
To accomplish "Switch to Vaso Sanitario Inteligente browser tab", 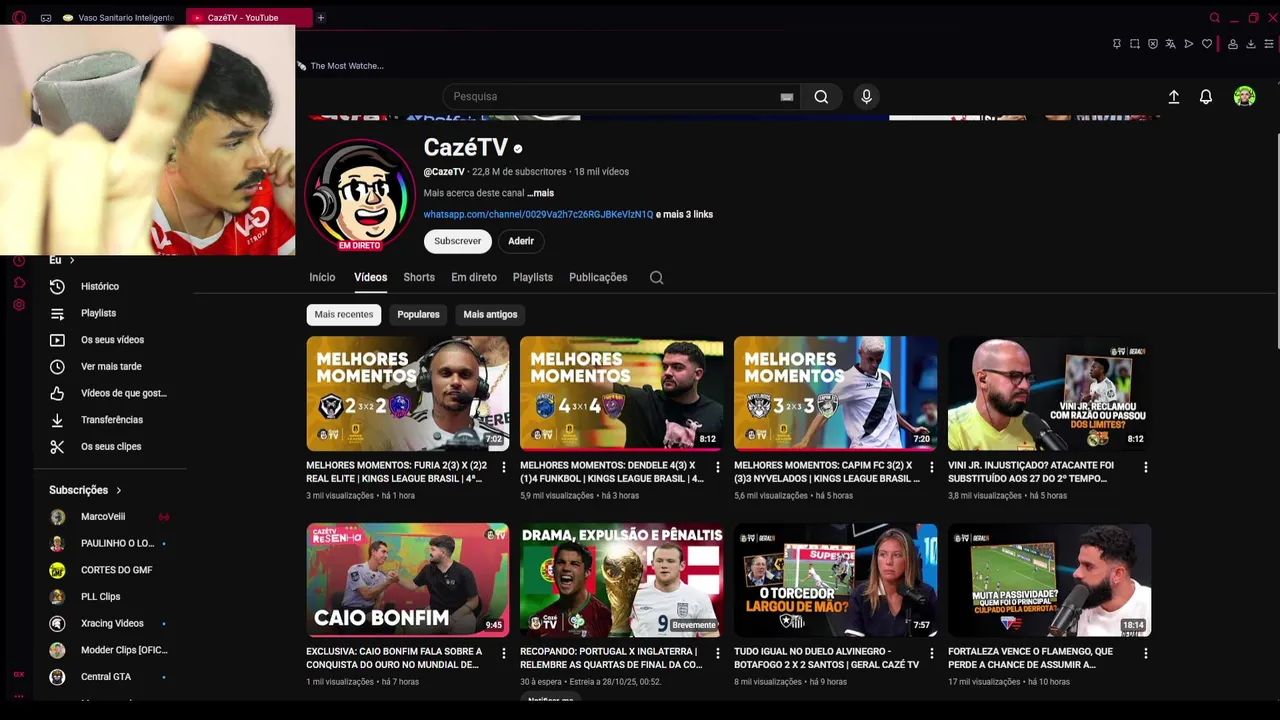I will 118,18.
